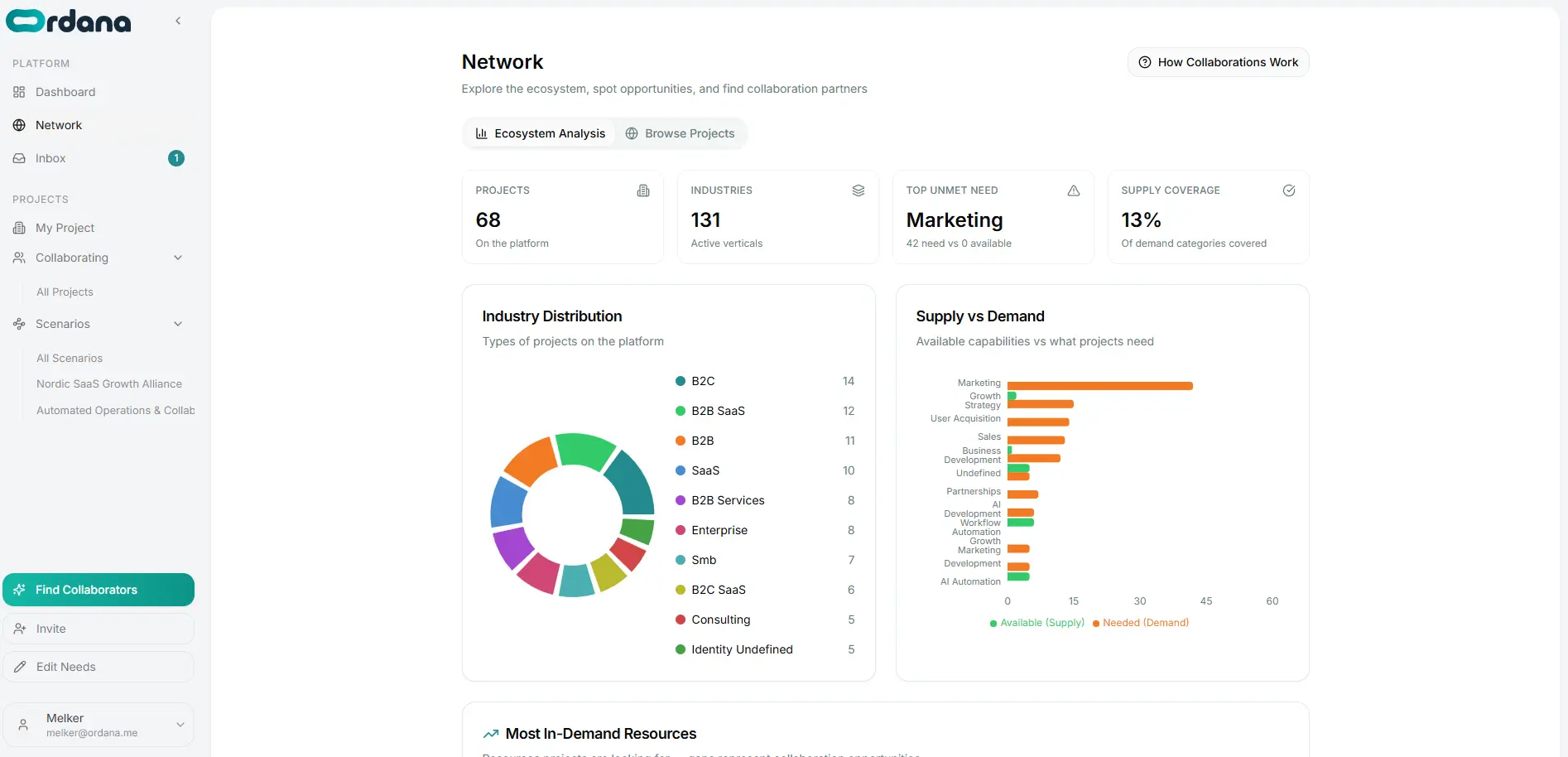Collapse the sidebar with the chevron
Screen dimensions: 1568x757
click(178, 21)
